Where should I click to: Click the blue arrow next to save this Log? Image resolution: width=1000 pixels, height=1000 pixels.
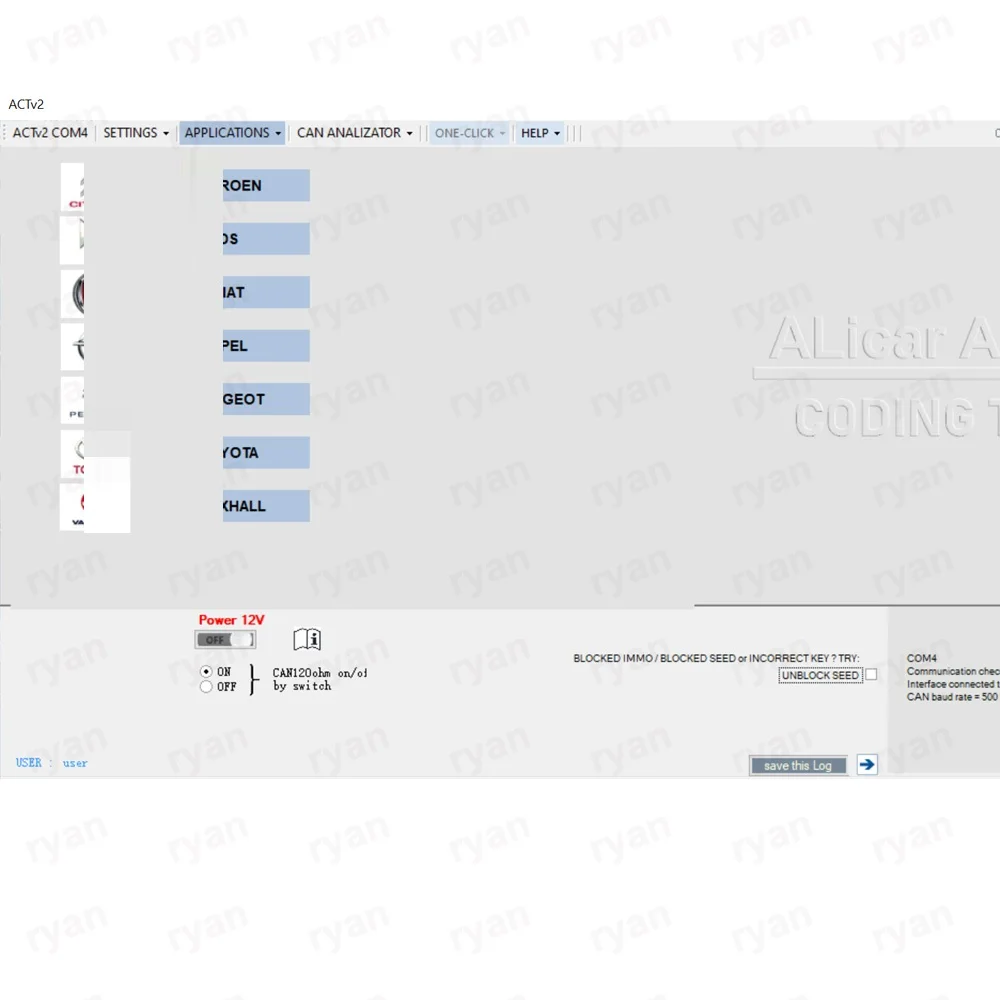coord(867,764)
